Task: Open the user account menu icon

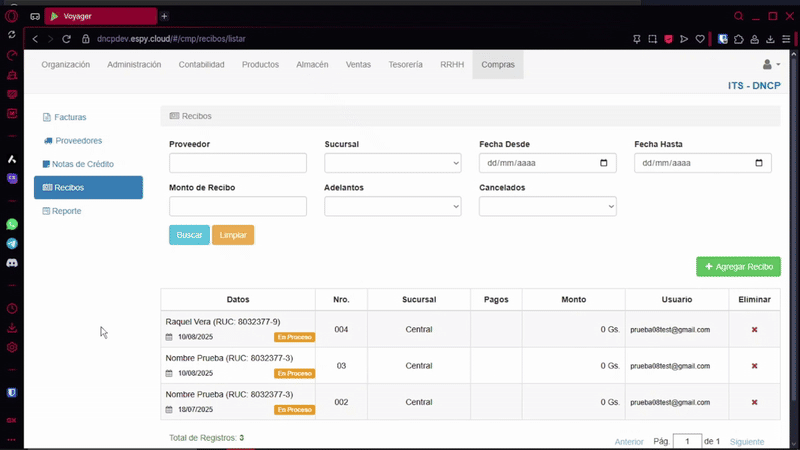Action: coord(770,65)
